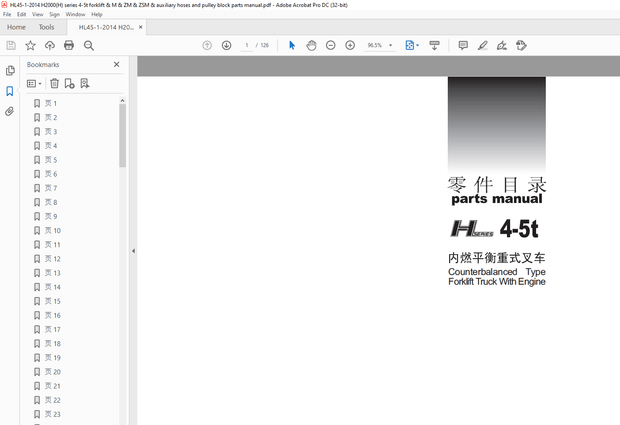Go to next page arrow
This screenshot has height=425, width=620.
click(x=227, y=45)
